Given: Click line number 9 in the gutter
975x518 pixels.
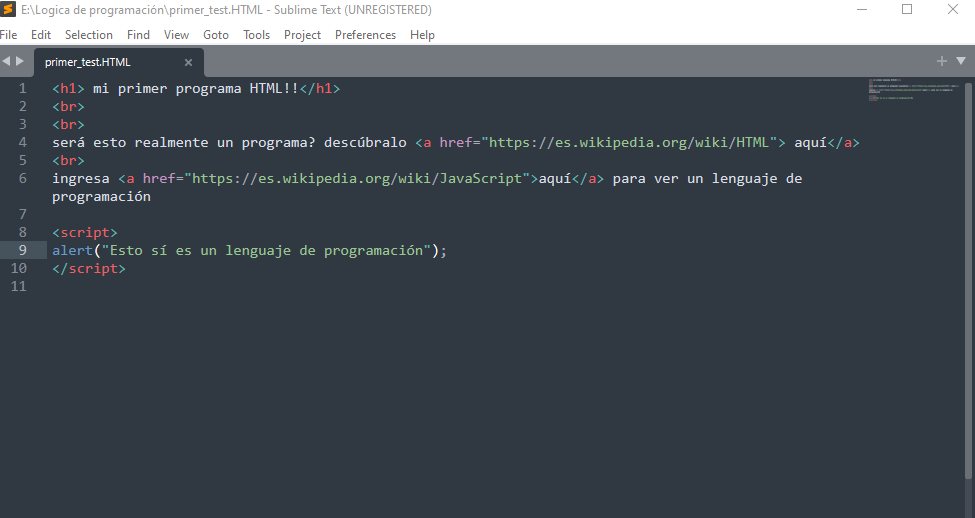Looking at the screenshot, I should pos(22,250).
